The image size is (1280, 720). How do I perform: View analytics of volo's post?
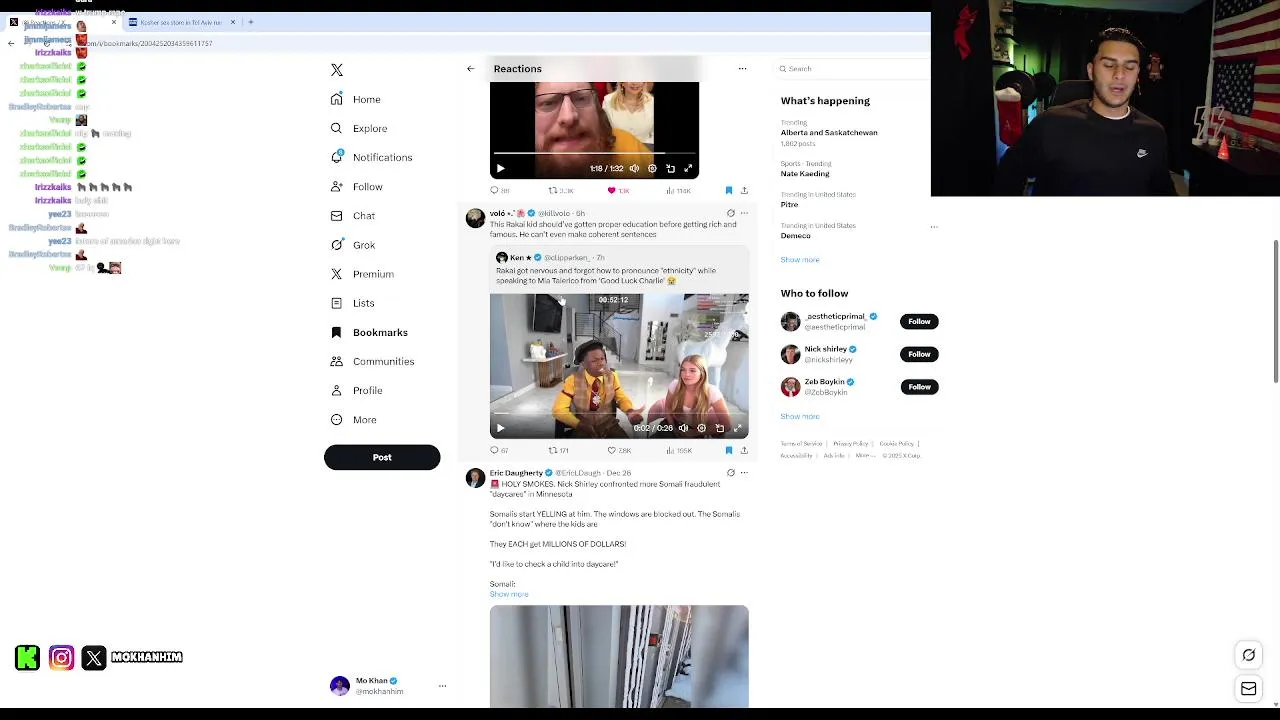click(680, 450)
